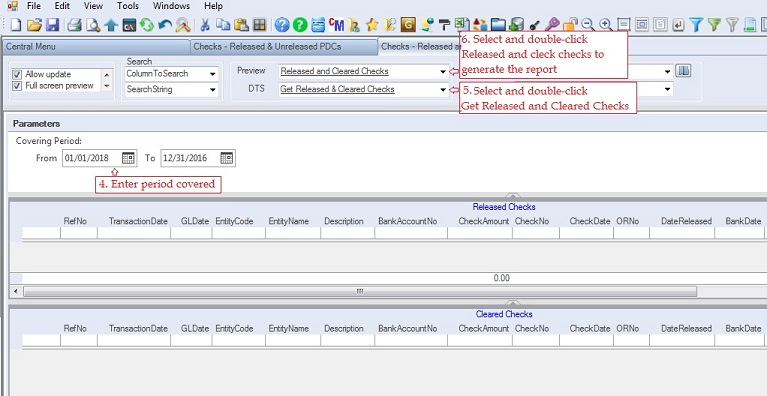Click scroll left arrow of Released Checks grid
767x396 pixels.
(x=16, y=291)
